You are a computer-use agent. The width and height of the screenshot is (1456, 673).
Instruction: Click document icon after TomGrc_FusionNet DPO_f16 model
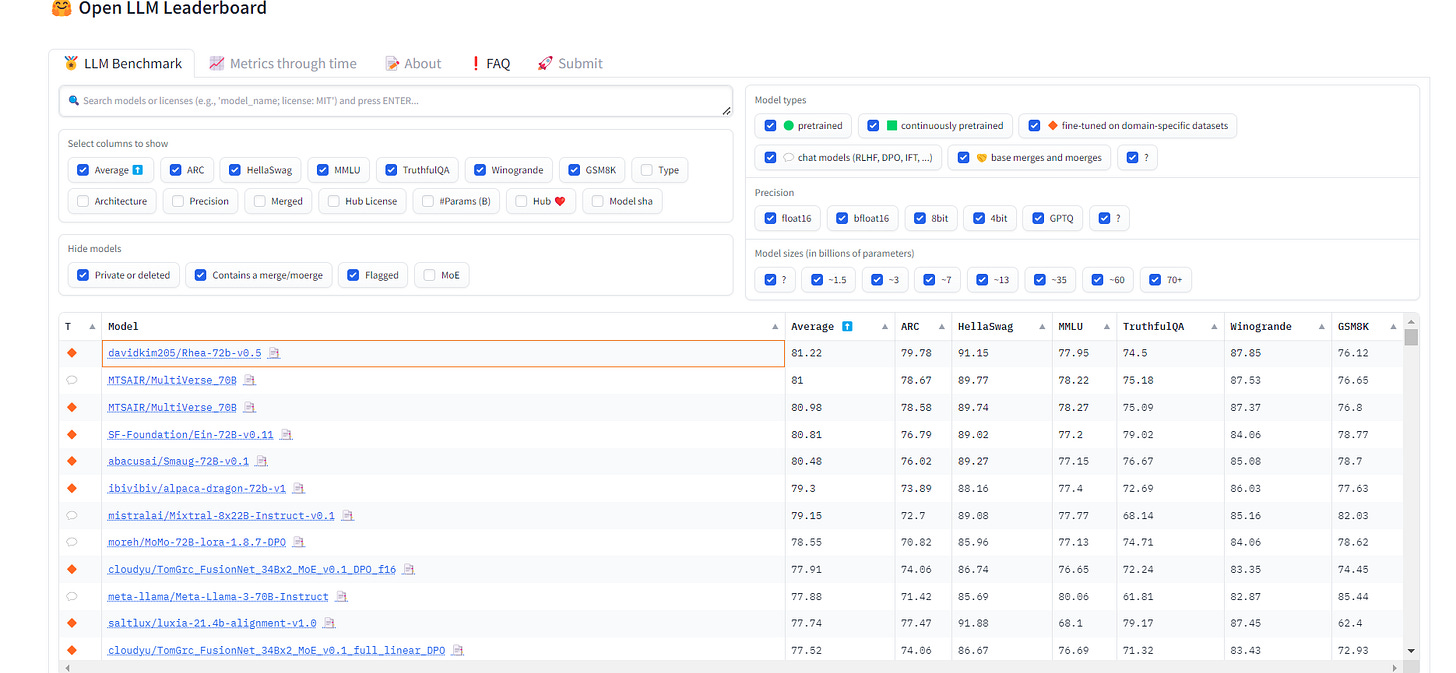tap(408, 569)
